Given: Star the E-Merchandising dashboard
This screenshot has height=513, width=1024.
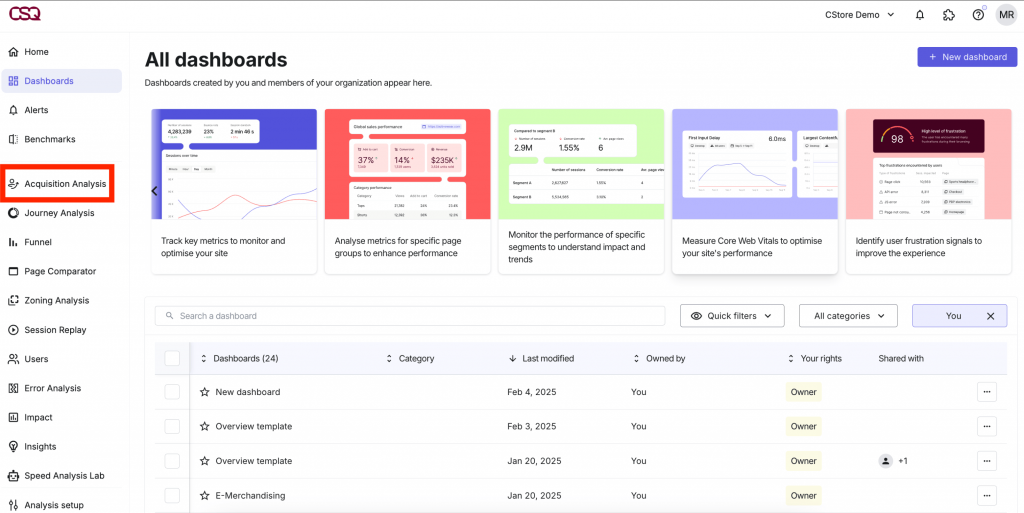Looking at the screenshot, I should tap(204, 495).
